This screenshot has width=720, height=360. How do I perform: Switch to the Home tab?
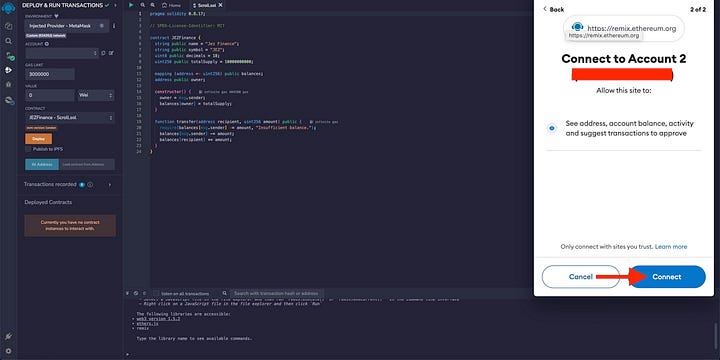click(x=171, y=5)
